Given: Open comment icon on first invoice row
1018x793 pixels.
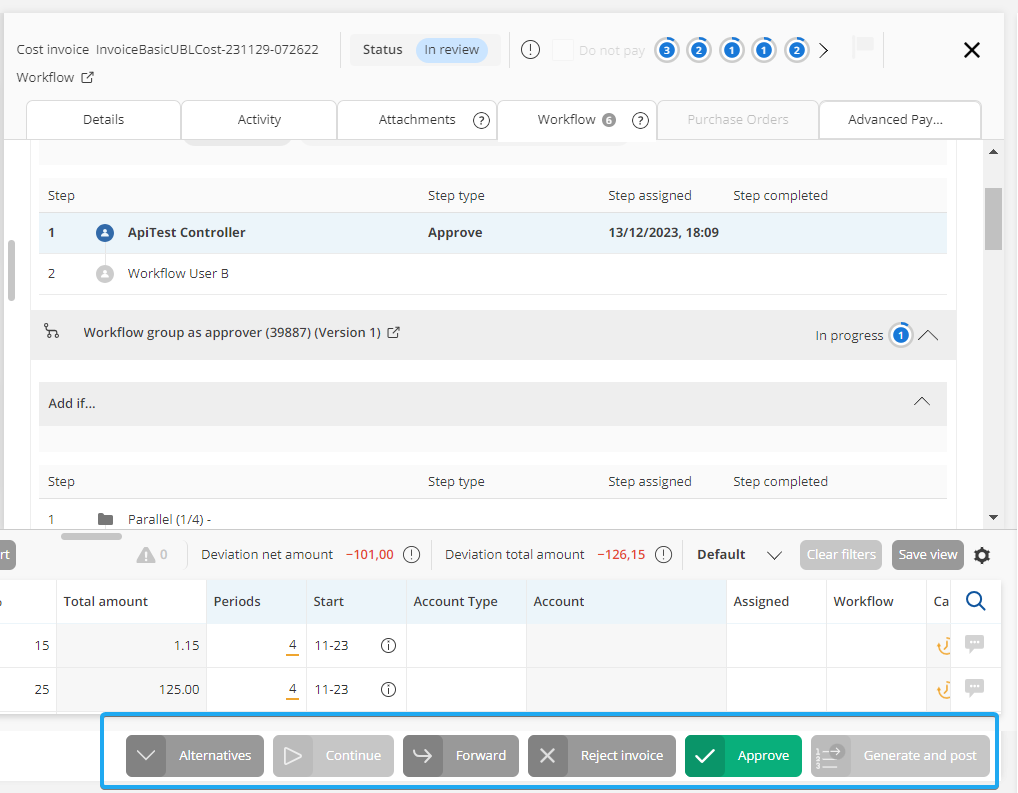Looking at the screenshot, I should tap(974, 645).
